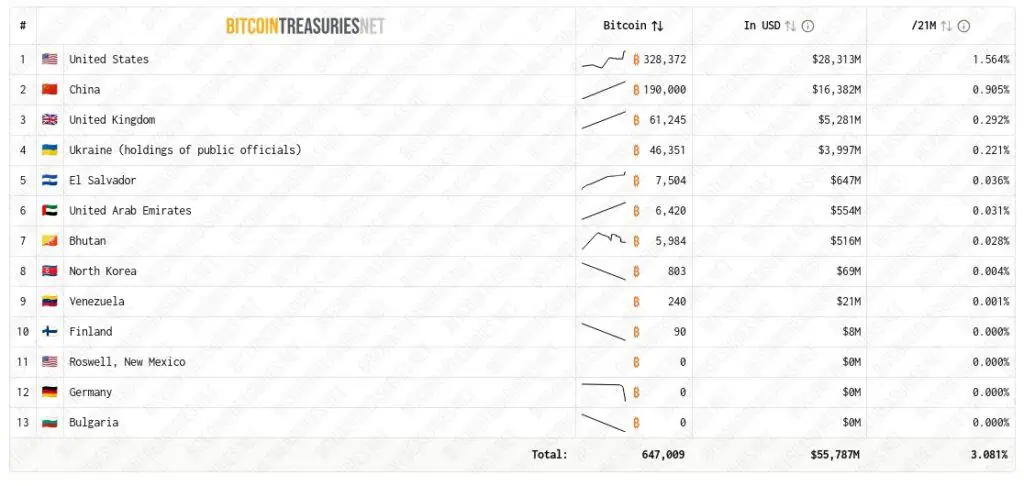
Task: Select the Roswell, New Mexico row
Action: click(x=127, y=362)
